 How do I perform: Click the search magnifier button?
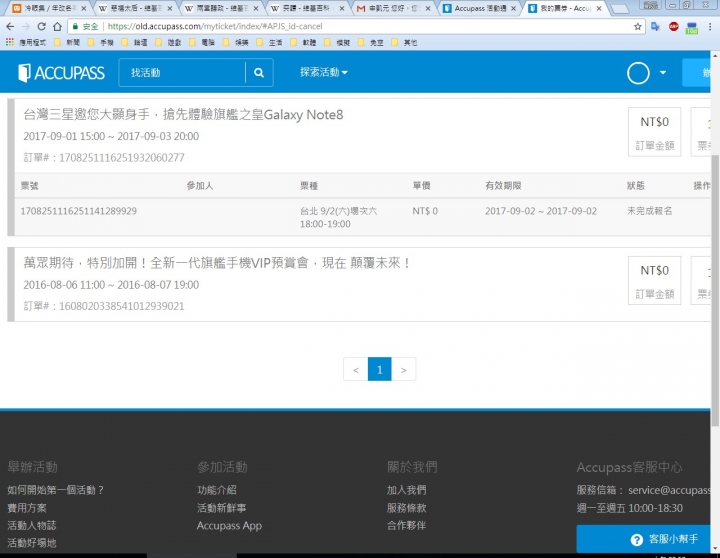259,73
